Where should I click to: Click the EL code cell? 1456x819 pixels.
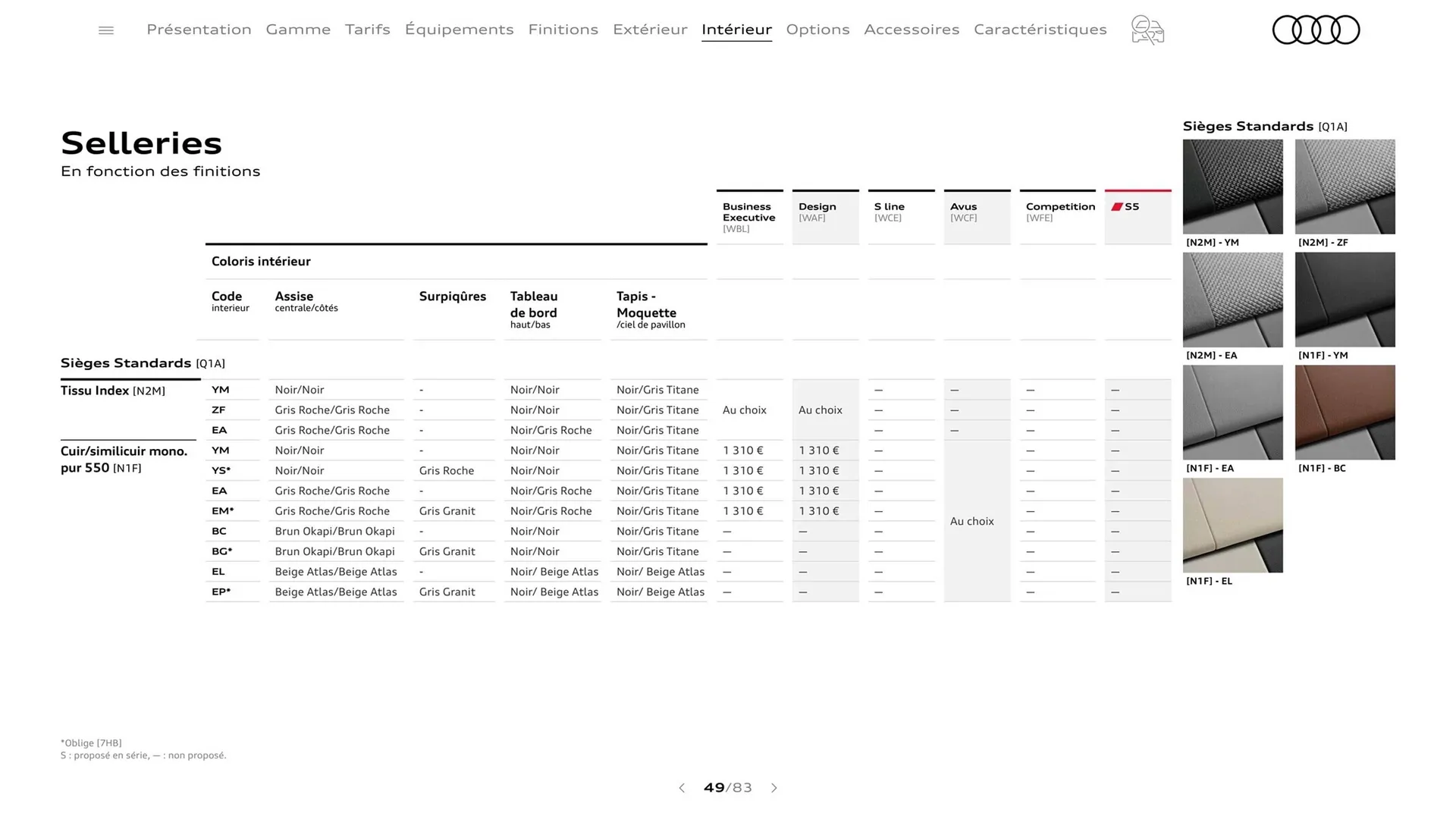coord(218,572)
